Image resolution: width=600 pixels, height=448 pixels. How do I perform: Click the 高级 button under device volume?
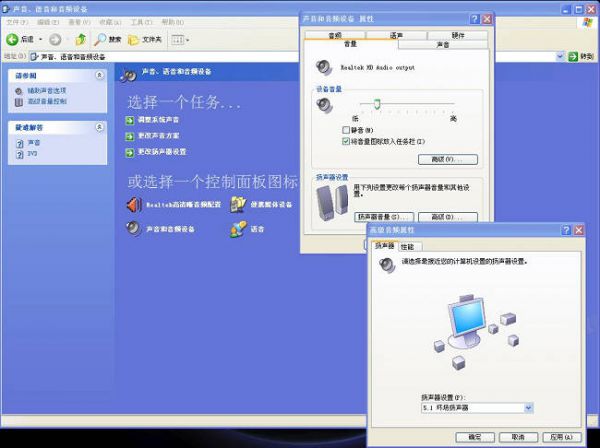click(x=448, y=159)
